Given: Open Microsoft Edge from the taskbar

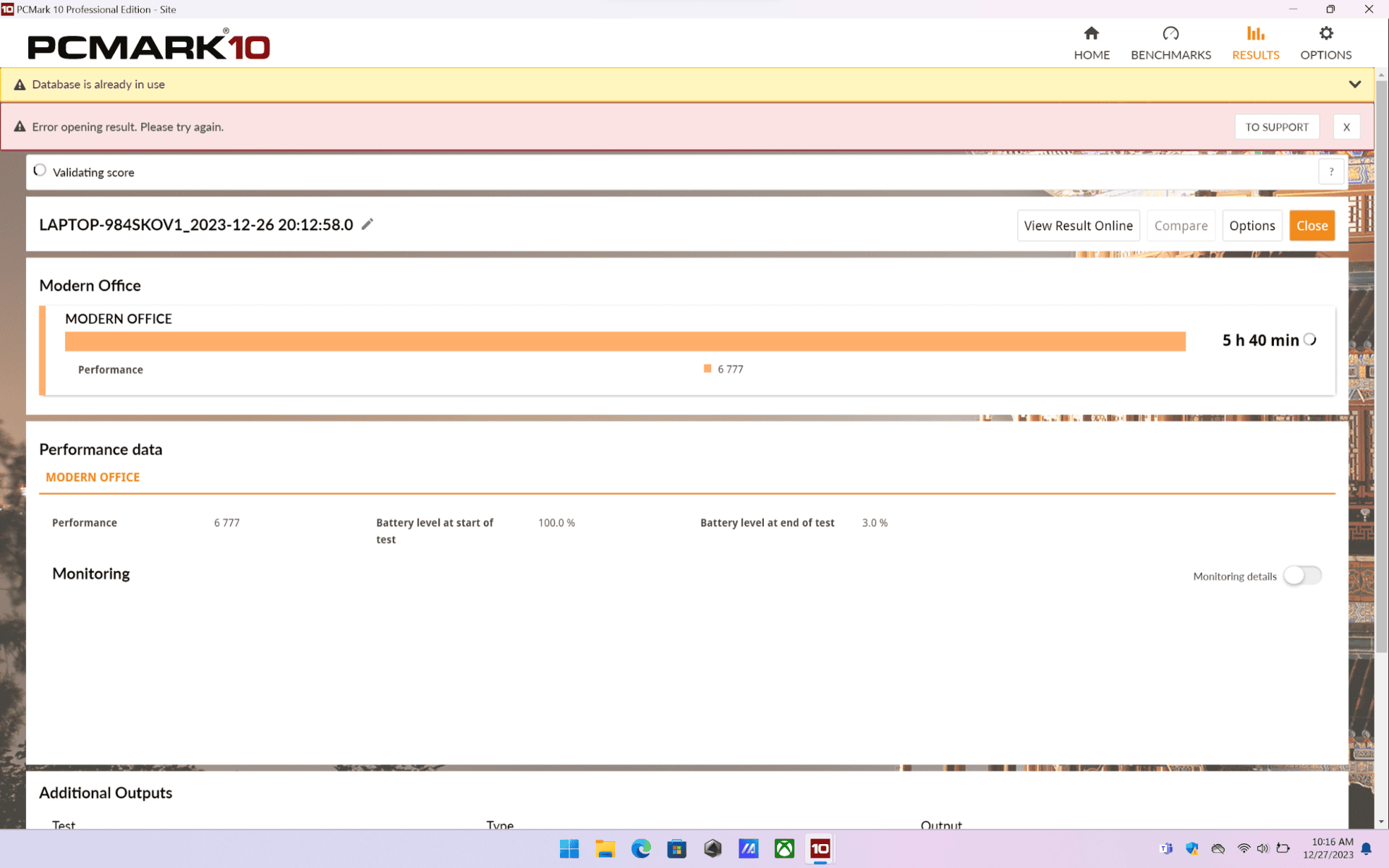Looking at the screenshot, I should point(640,848).
